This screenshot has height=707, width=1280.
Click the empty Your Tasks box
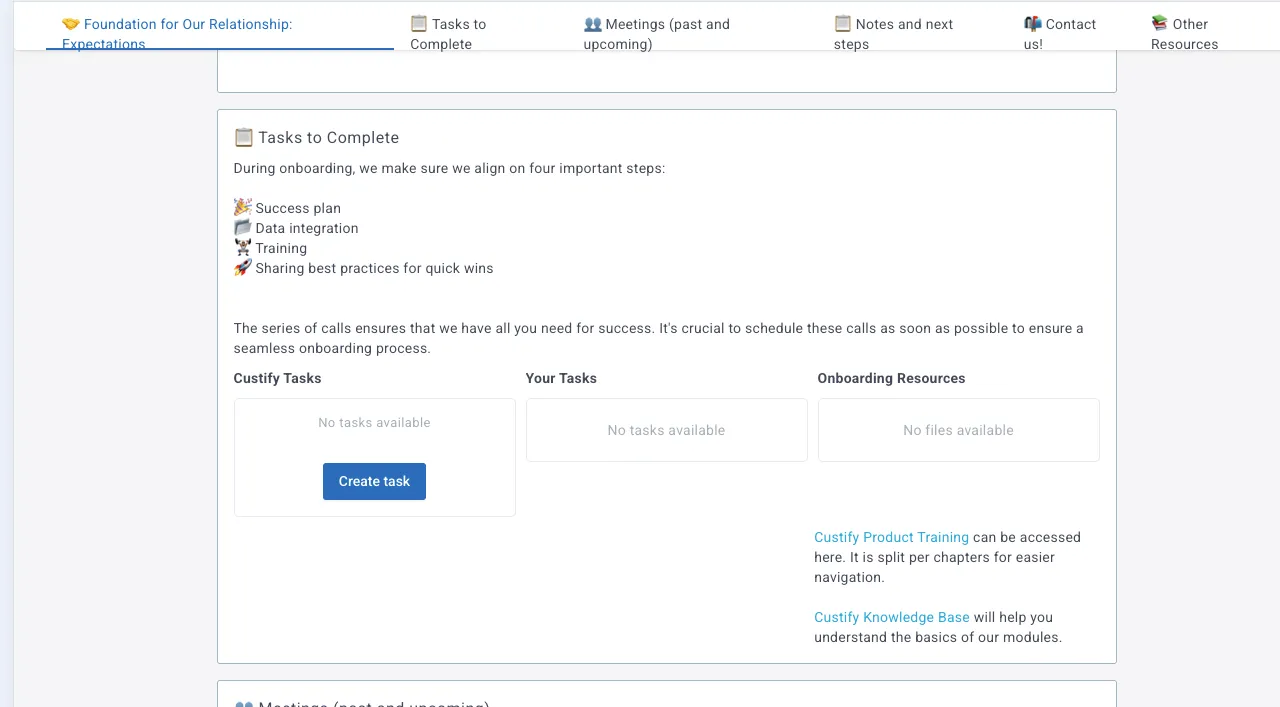coord(666,430)
